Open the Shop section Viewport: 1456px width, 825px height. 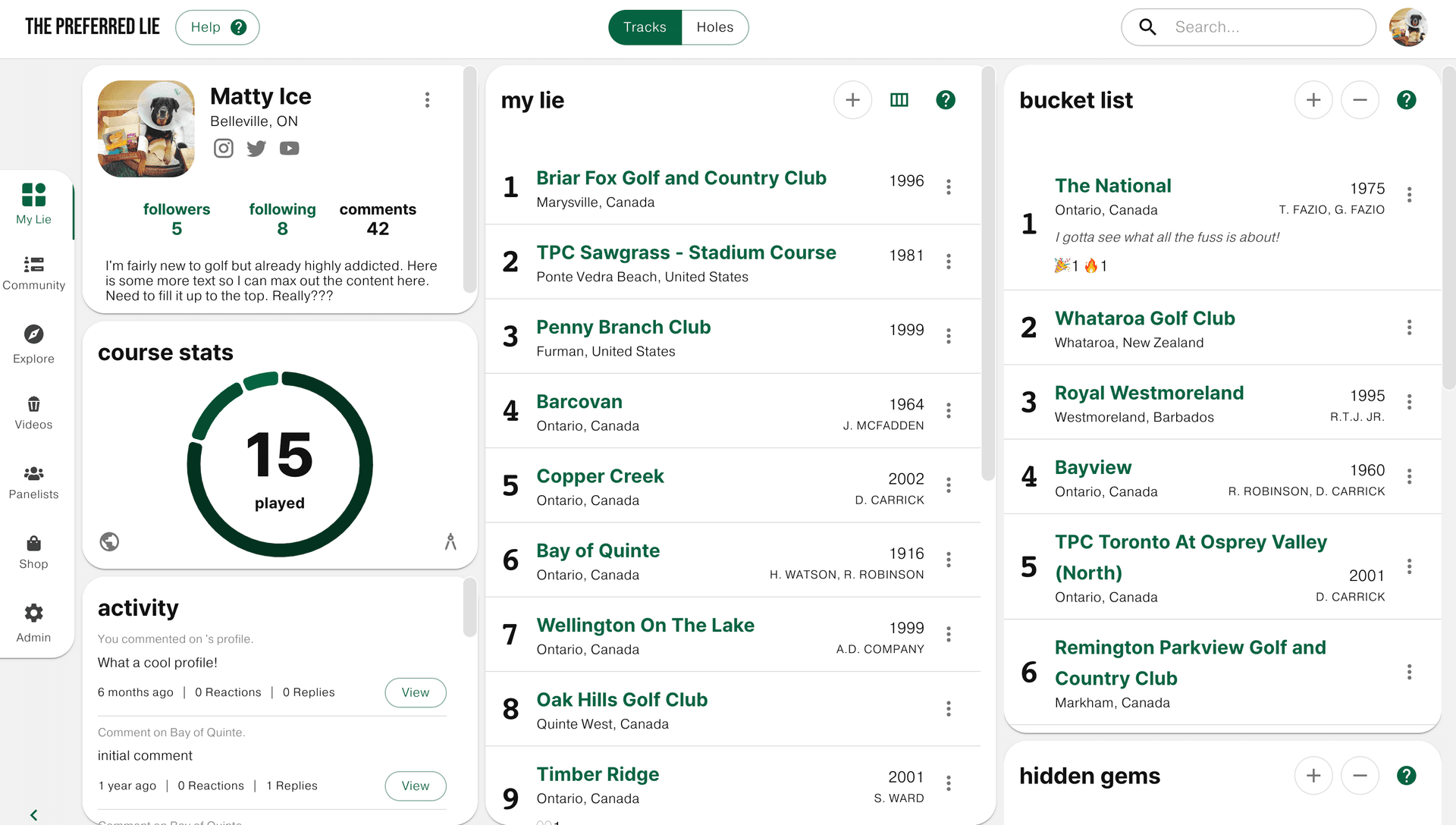coord(33,553)
